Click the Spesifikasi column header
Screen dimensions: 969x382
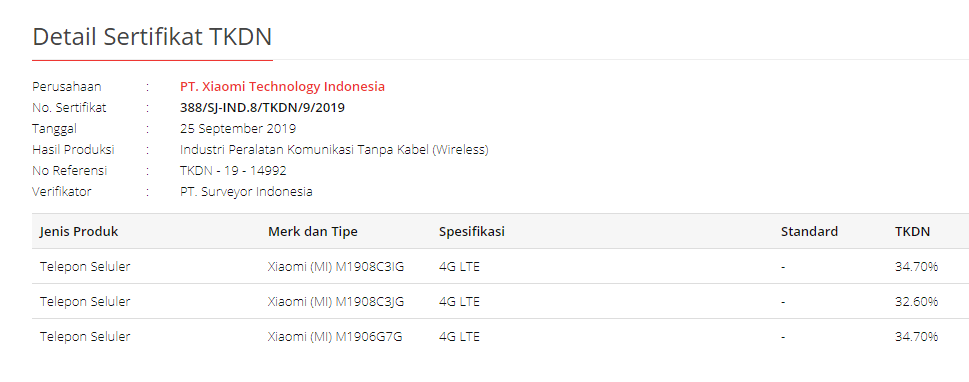pyautogui.click(x=472, y=232)
